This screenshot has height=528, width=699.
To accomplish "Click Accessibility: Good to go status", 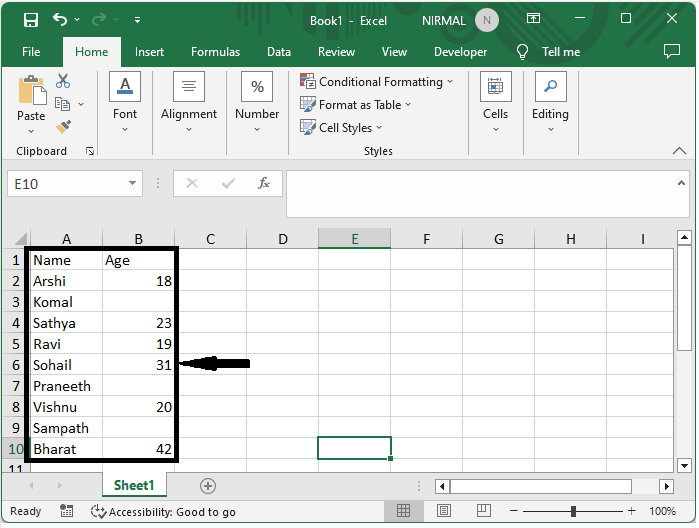I will click(x=163, y=512).
